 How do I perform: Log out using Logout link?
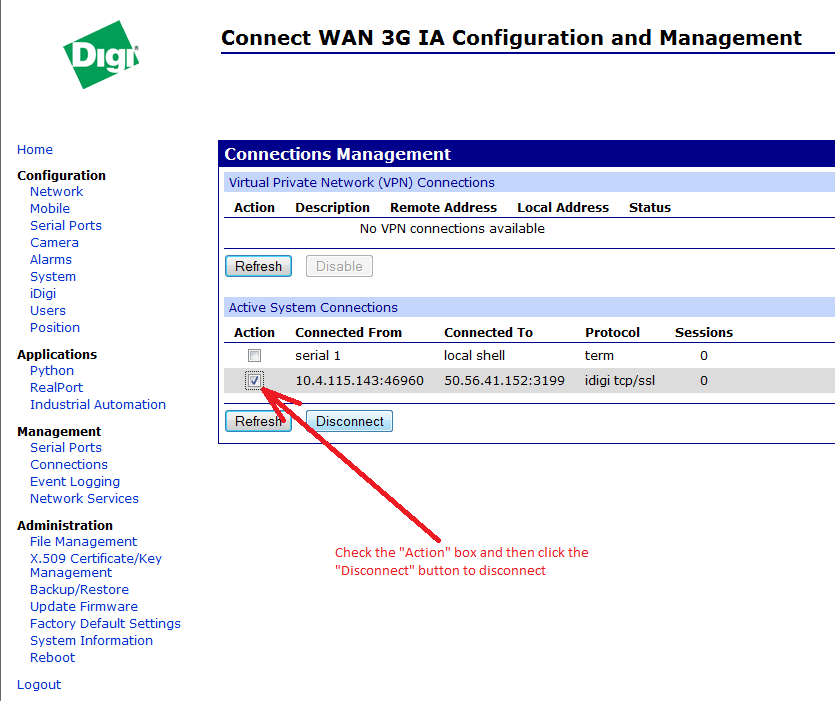tap(39, 685)
